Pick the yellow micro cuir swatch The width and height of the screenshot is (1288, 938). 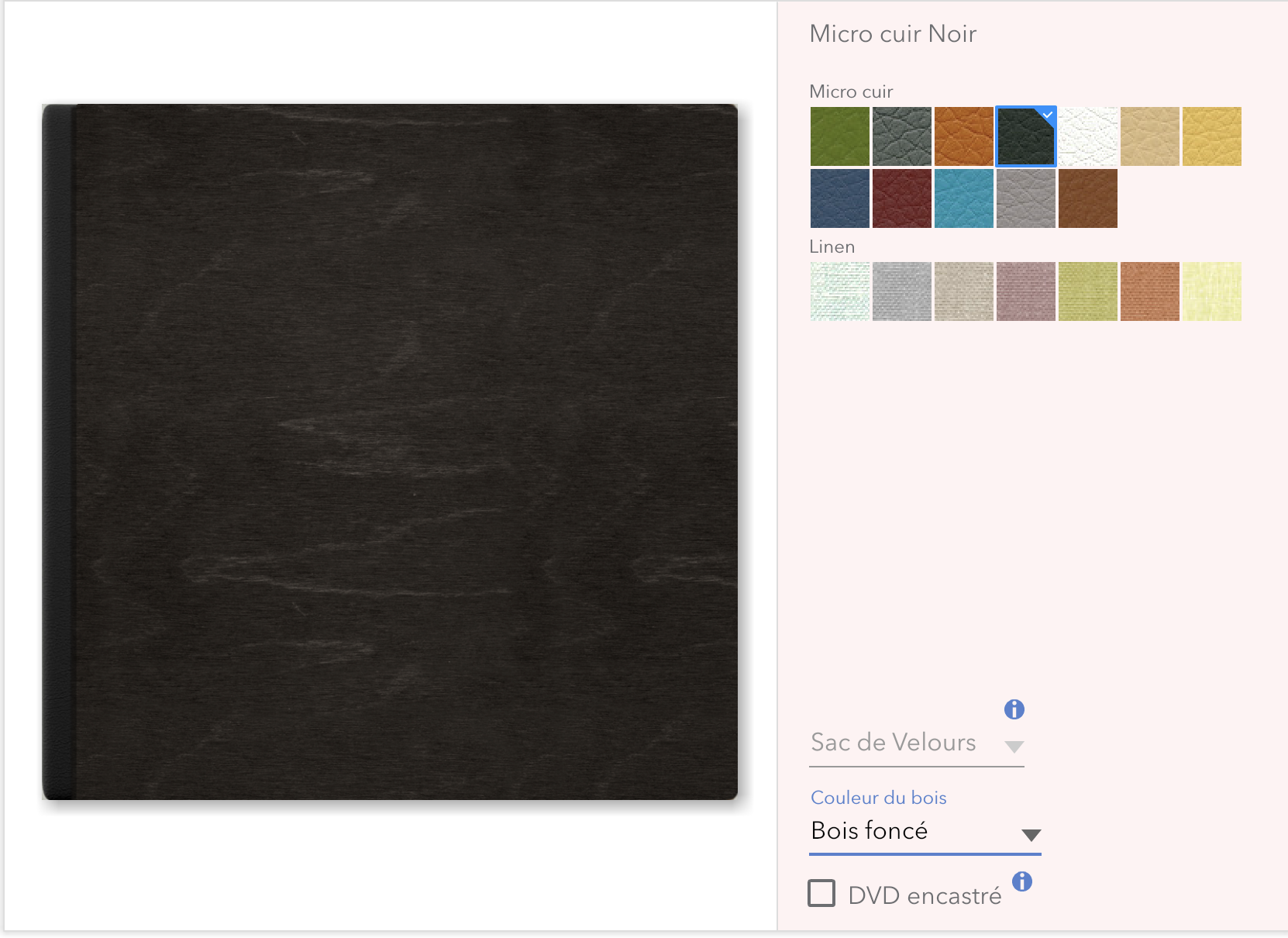[1212, 136]
